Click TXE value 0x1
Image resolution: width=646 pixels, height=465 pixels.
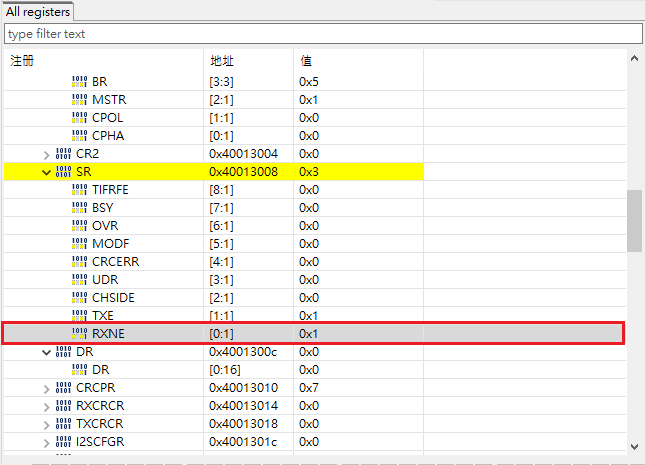point(309,315)
